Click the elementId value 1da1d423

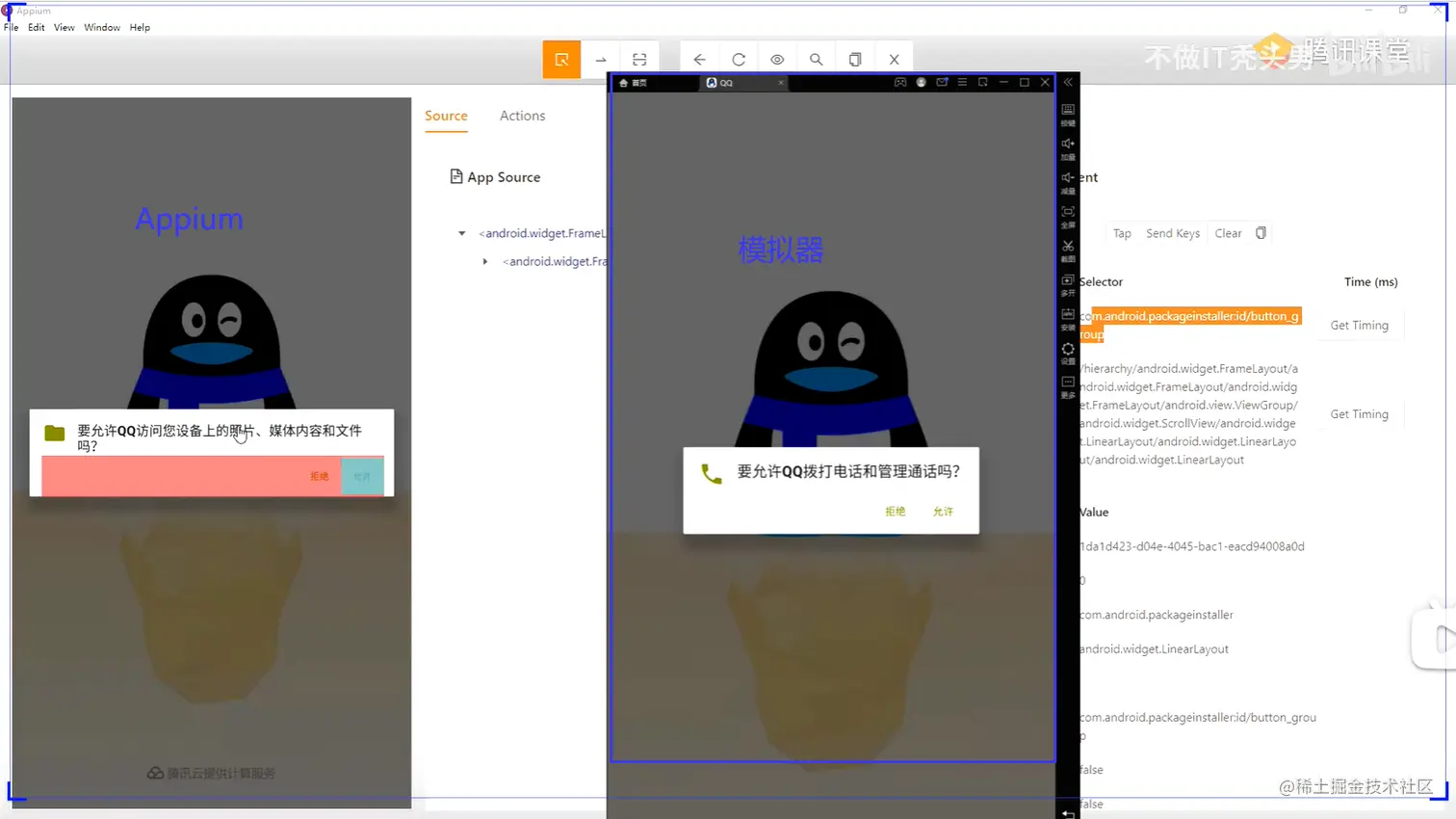coord(1192,546)
